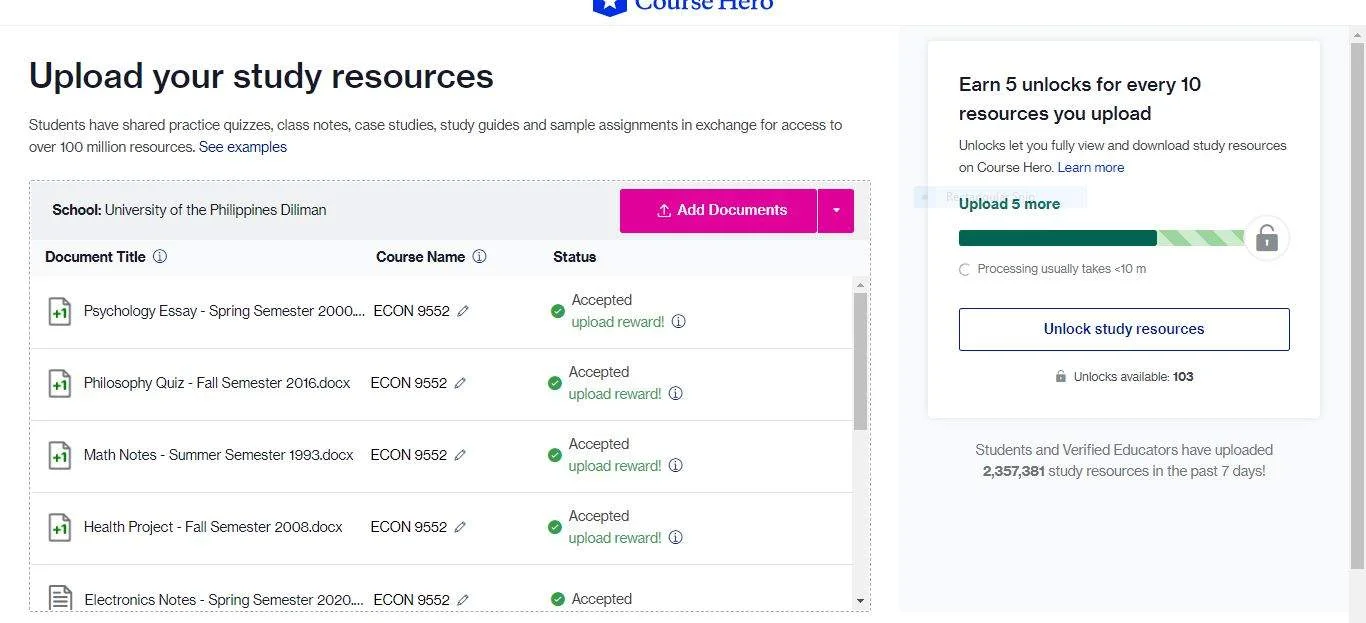Viewport: 1366px width, 623px height.
Task: Click the +1 document icon for Health Project
Action: pyautogui.click(x=60, y=528)
